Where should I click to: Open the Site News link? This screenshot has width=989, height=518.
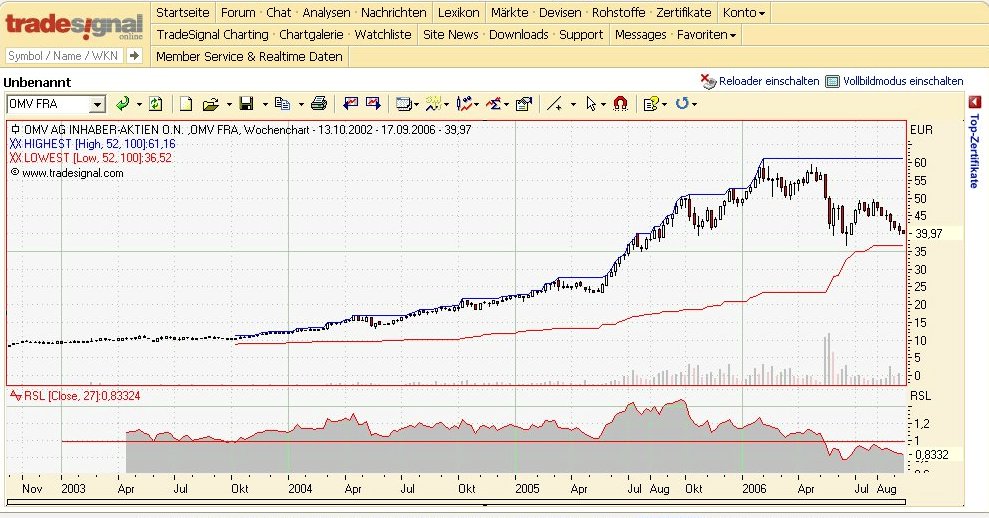pos(450,35)
